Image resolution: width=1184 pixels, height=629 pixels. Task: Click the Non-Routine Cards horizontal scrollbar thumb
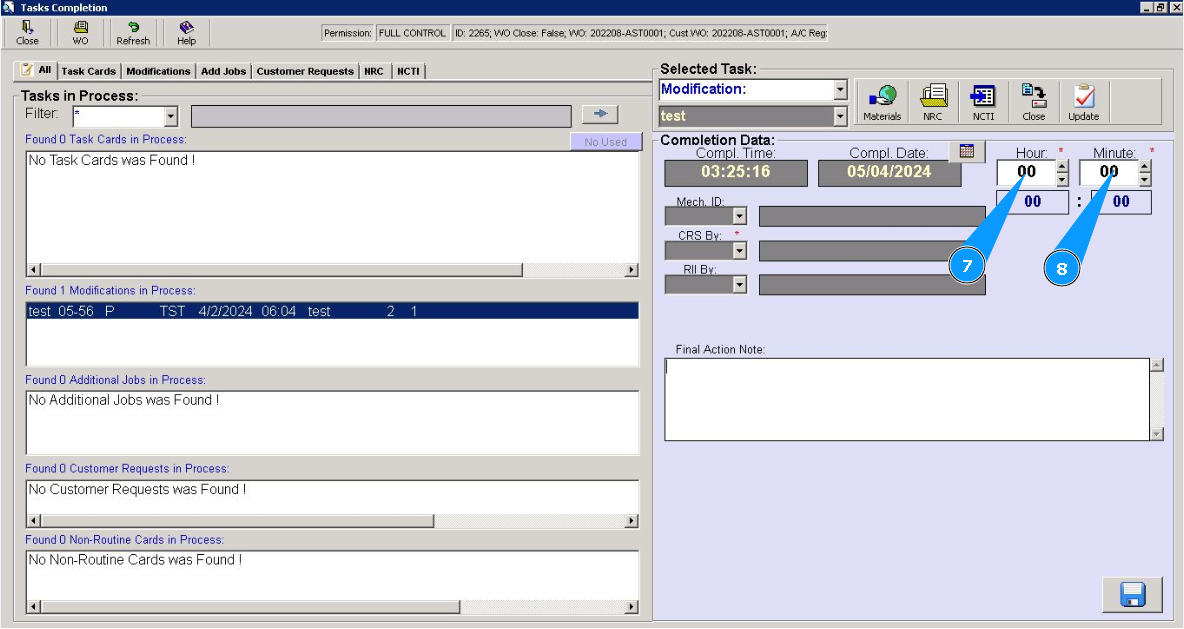[250, 607]
